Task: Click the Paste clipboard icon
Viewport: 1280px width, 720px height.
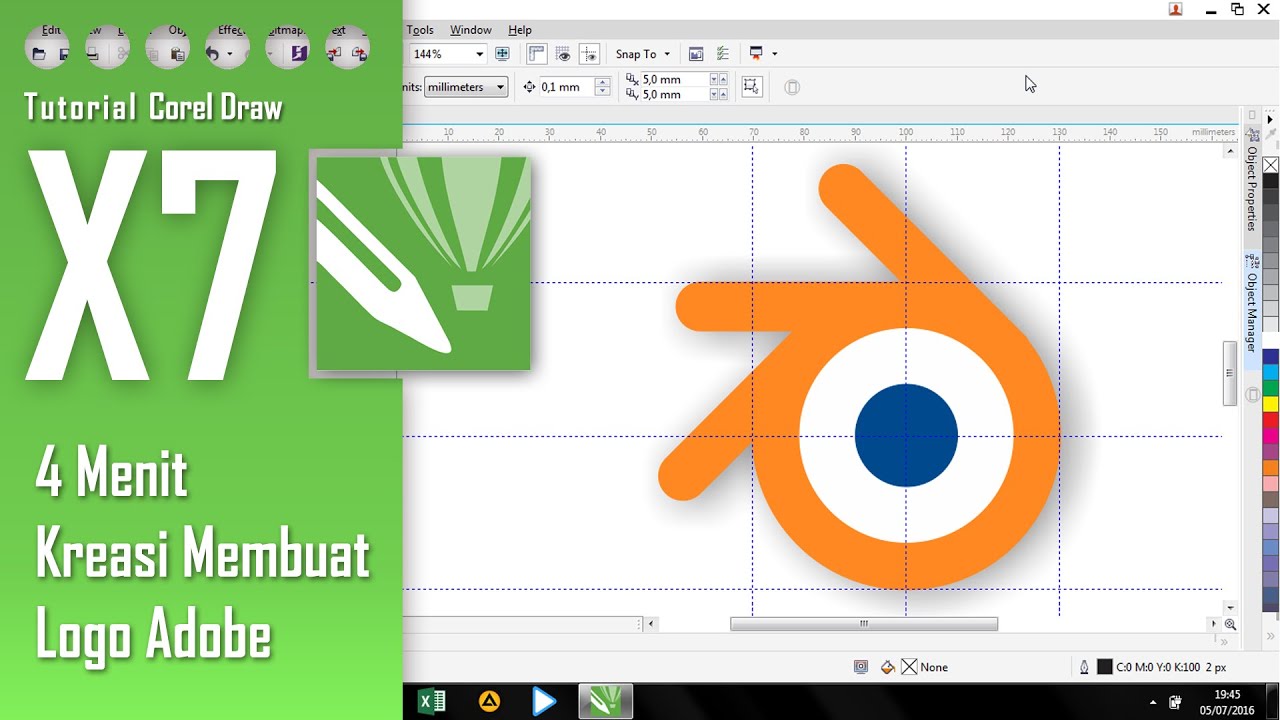Action: coord(177,55)
